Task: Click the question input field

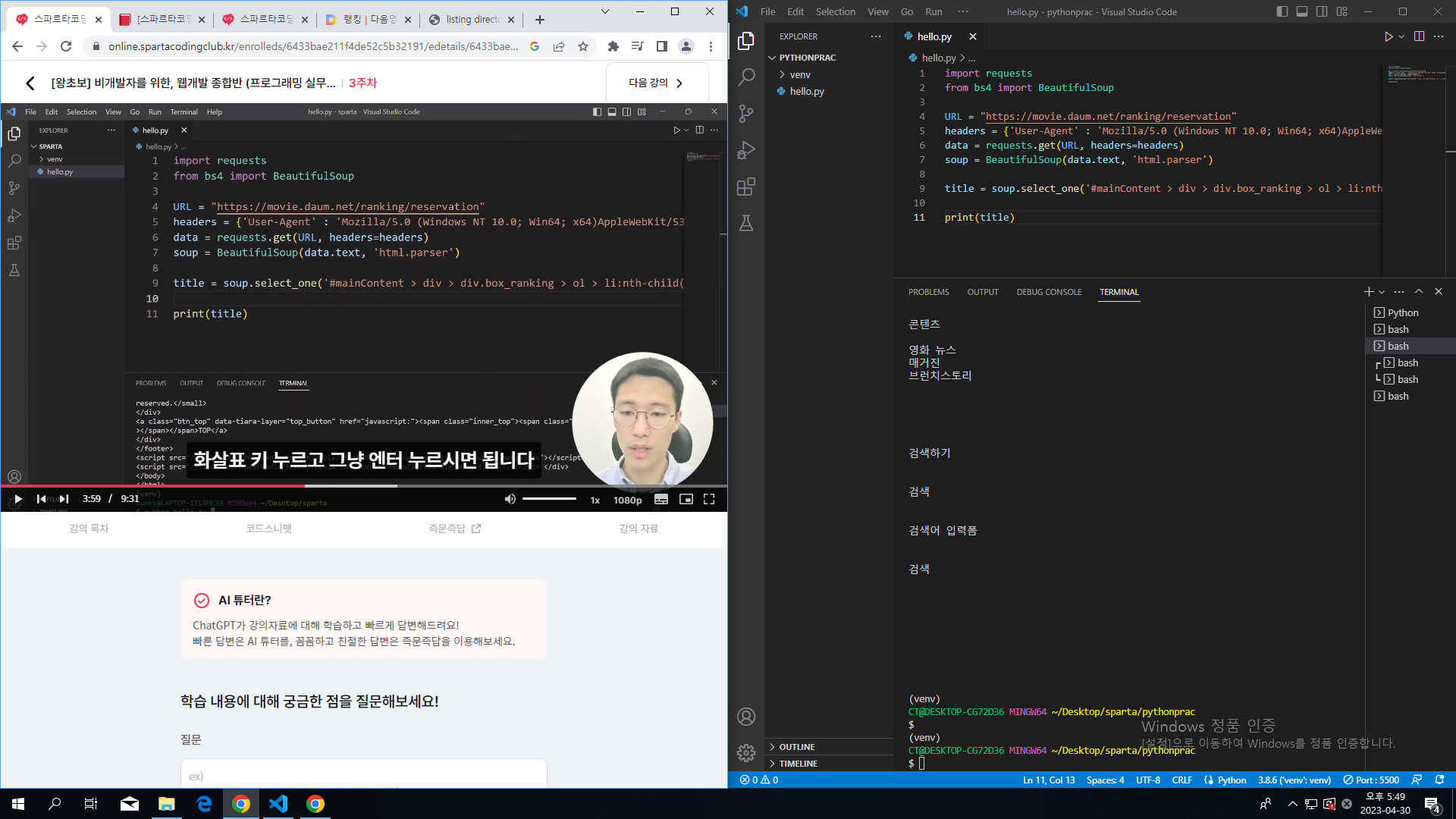Action: (364, 773)
